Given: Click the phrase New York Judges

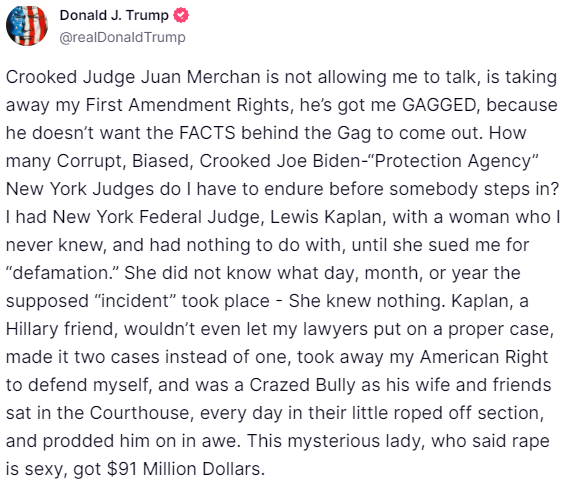Looking at the screenshot, I should 80,189.
